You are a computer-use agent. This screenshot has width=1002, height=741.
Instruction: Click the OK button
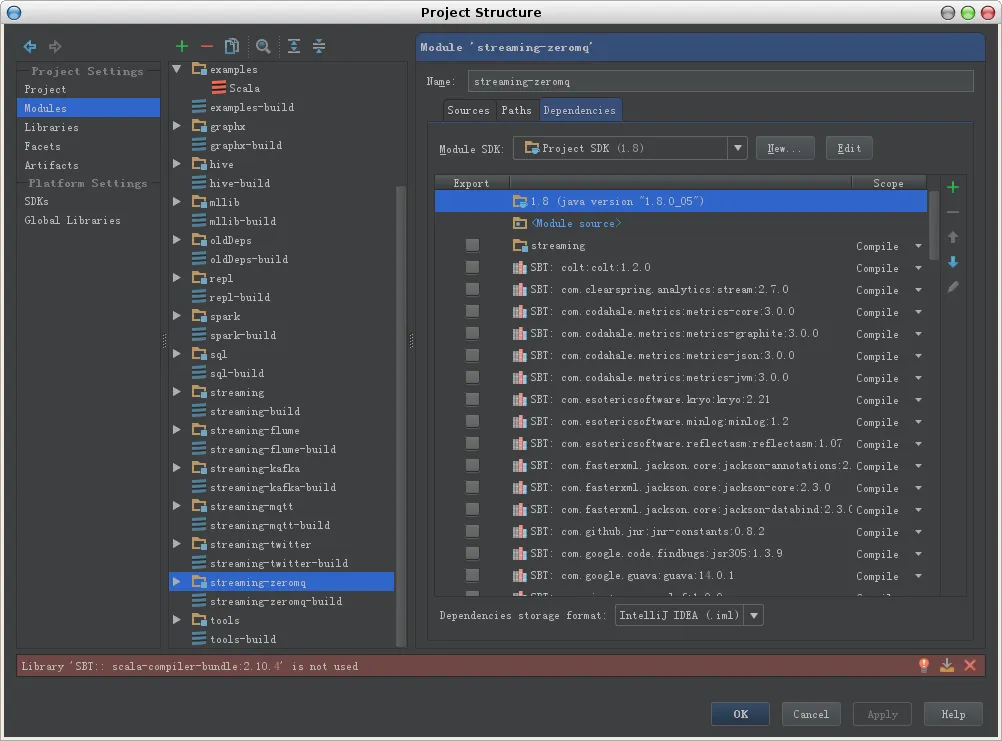[x=740, y=714]
